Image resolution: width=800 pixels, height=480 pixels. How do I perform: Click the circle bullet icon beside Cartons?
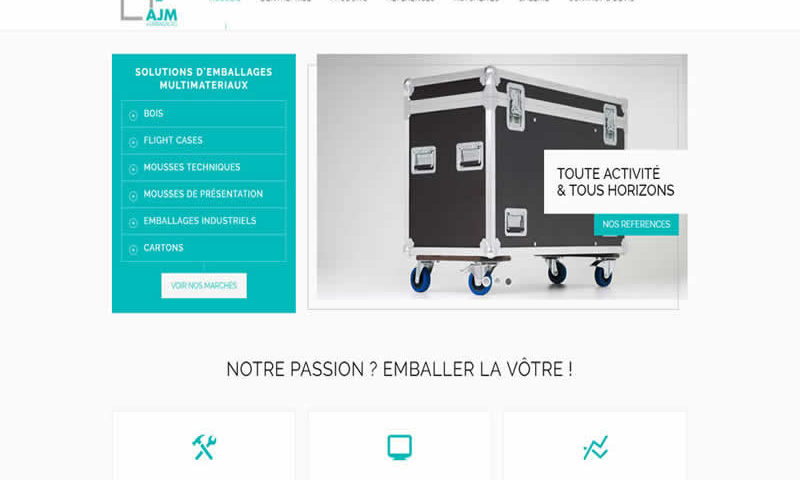coord(133,249)
